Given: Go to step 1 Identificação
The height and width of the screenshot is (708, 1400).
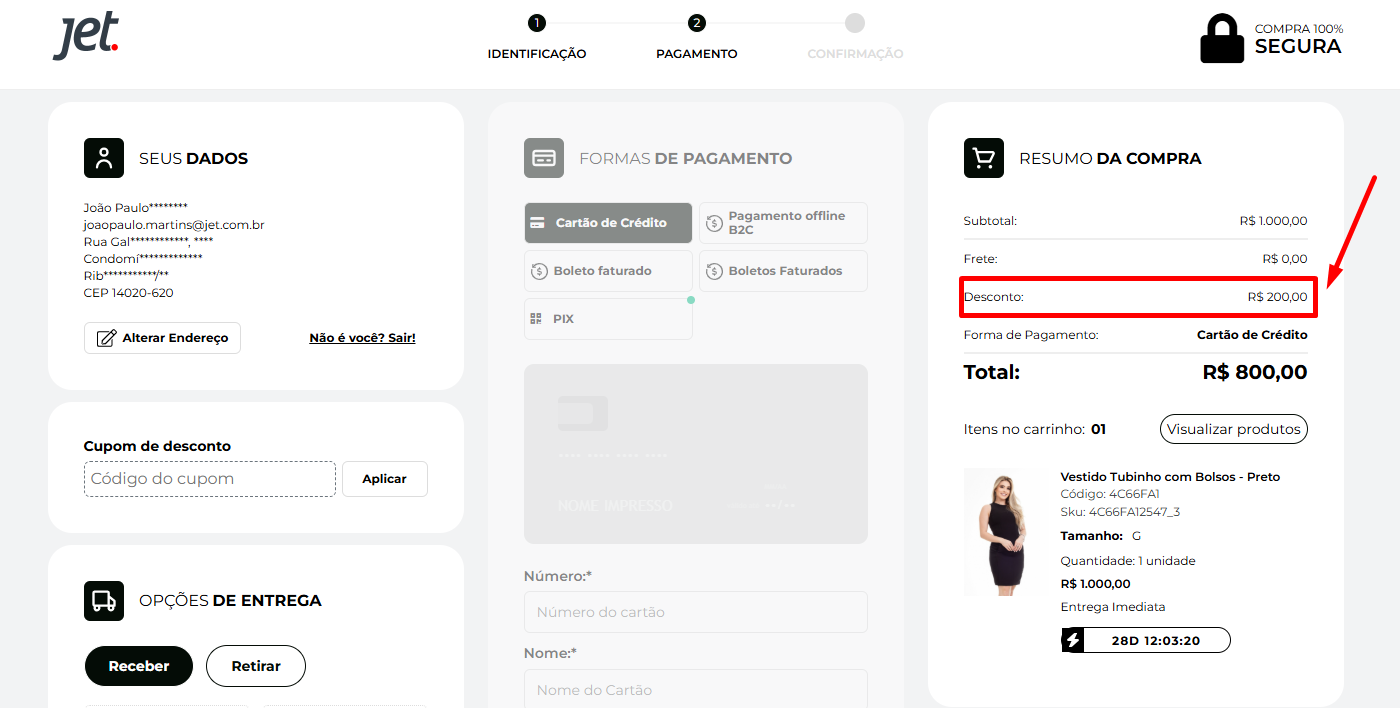Looking at the screenshot, I should pyautogui.click(x=537, y=24).
